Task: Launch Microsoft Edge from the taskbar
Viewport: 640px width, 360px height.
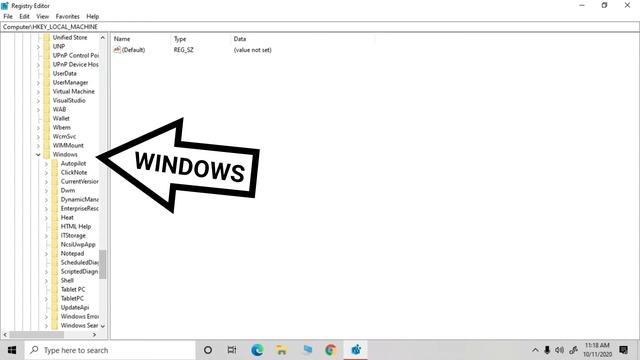Action: click(257, 350)
